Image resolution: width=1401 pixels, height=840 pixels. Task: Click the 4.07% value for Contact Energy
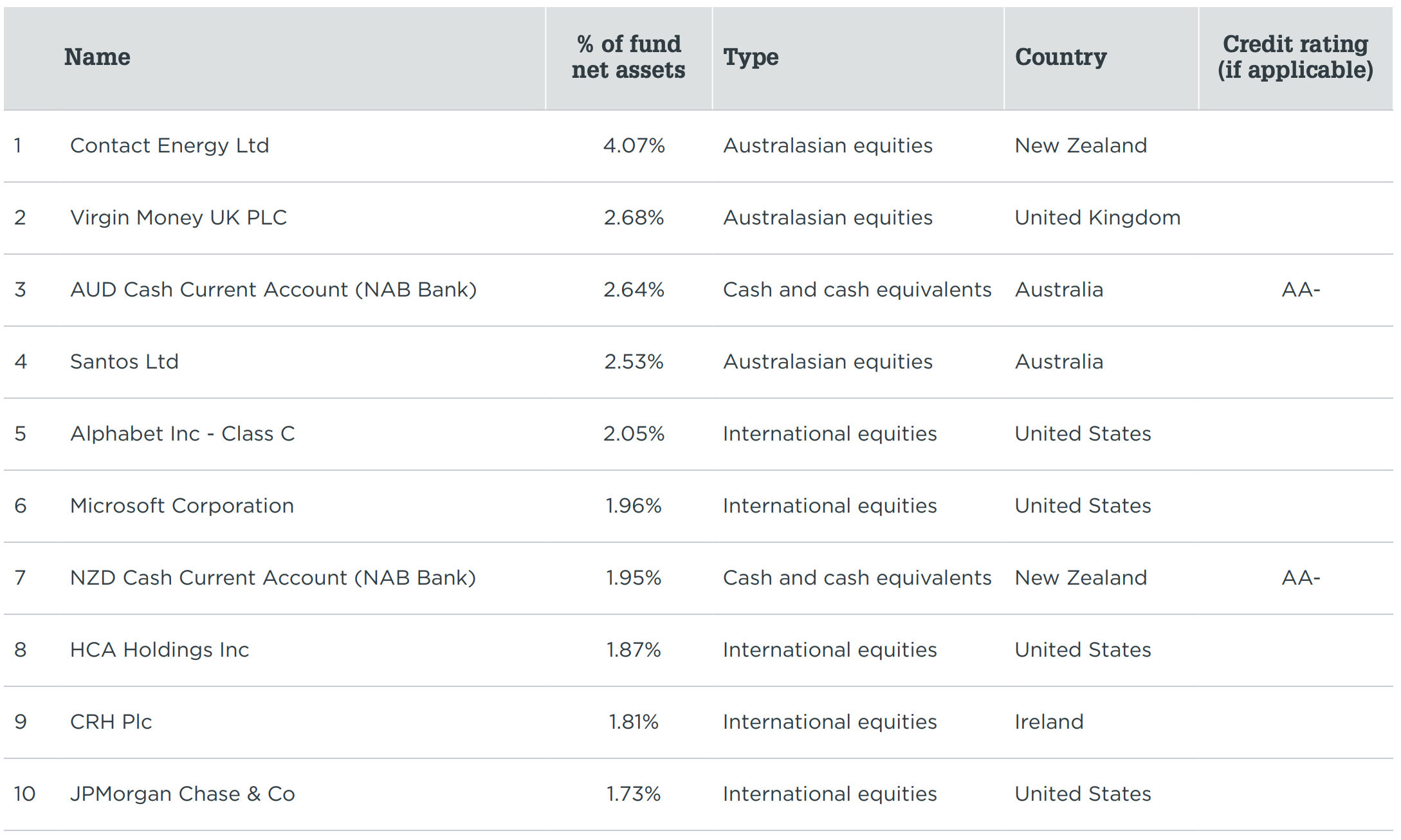634,146
